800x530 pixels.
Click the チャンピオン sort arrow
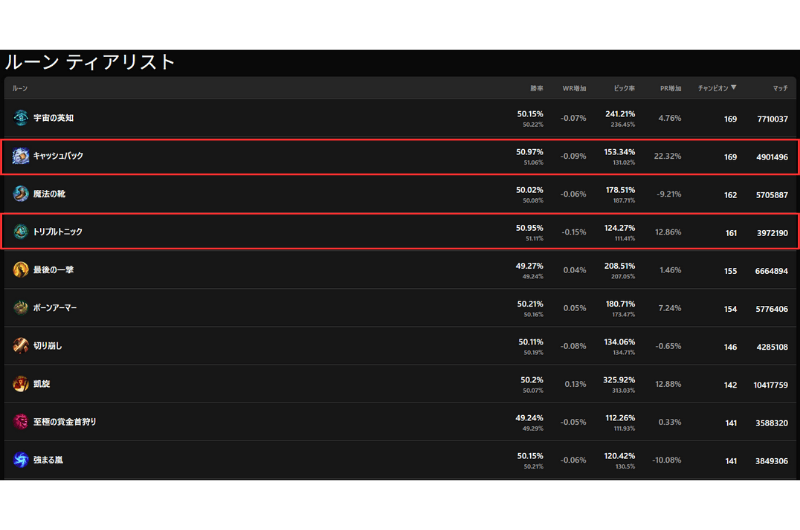[735, 88]
